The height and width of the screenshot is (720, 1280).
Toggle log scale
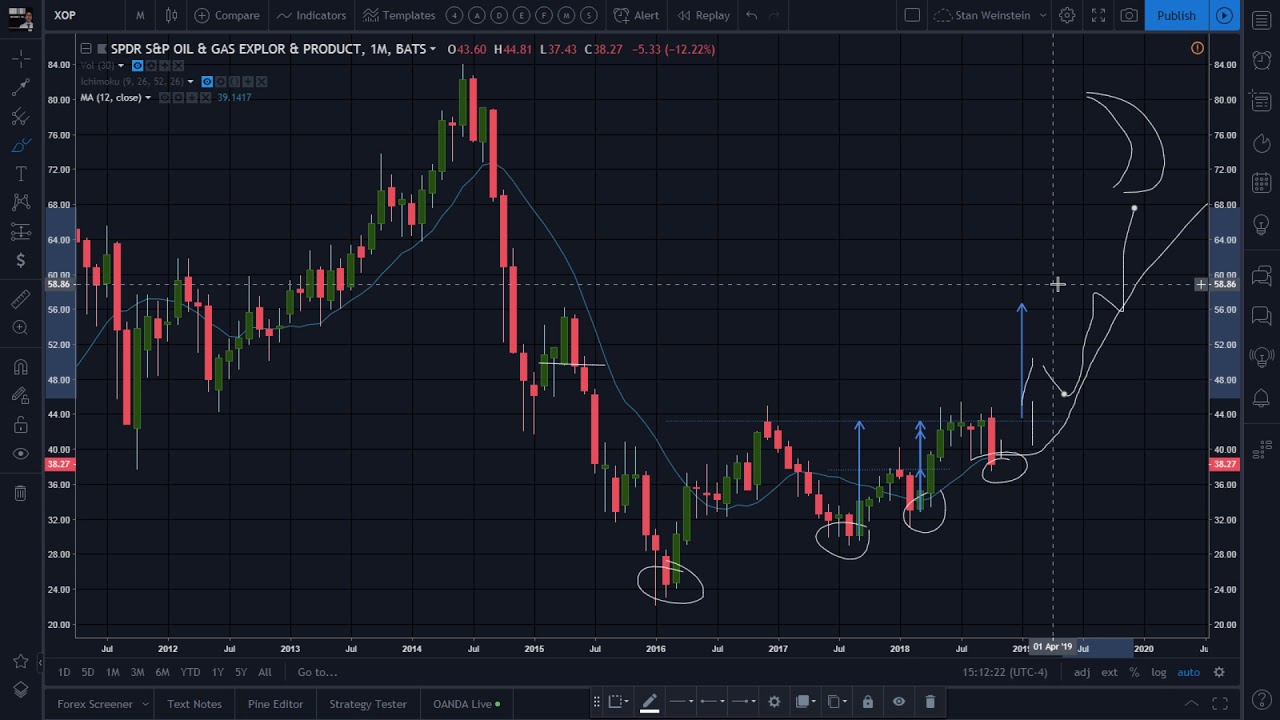pos(1158,672)
